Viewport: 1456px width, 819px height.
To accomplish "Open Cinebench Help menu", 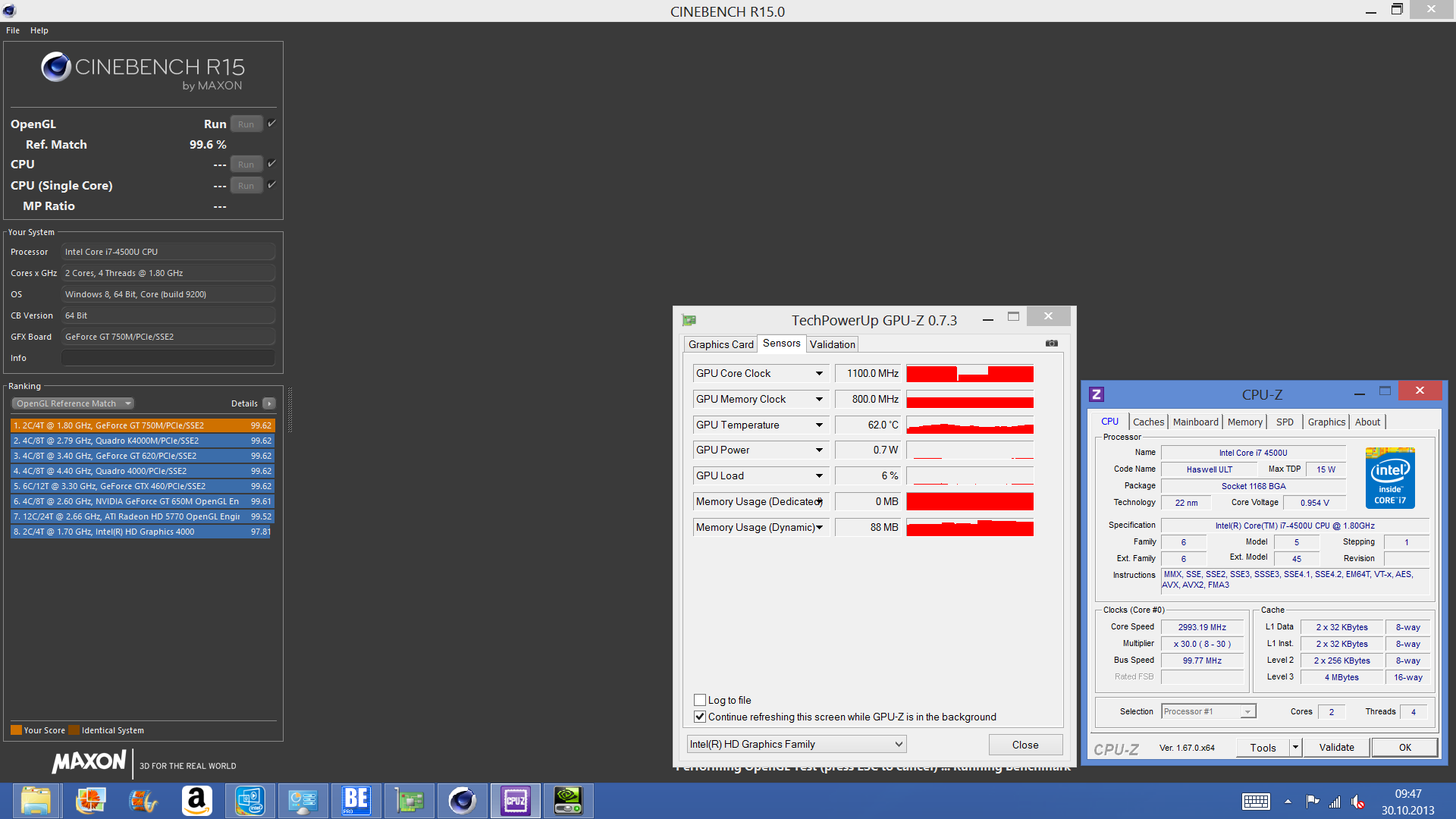I will pyautogui.click(x=39, y=30).
